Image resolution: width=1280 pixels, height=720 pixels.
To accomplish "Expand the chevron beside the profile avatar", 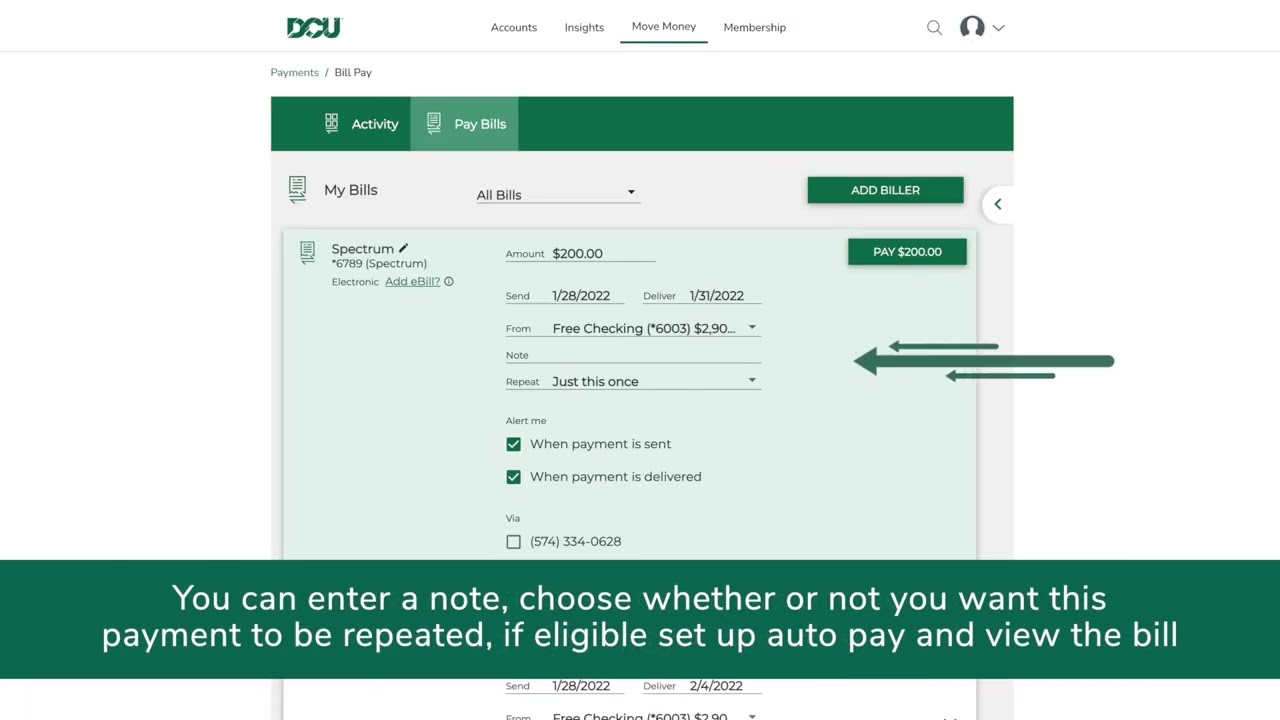I will pyautogui.click(x=998, y=28).
